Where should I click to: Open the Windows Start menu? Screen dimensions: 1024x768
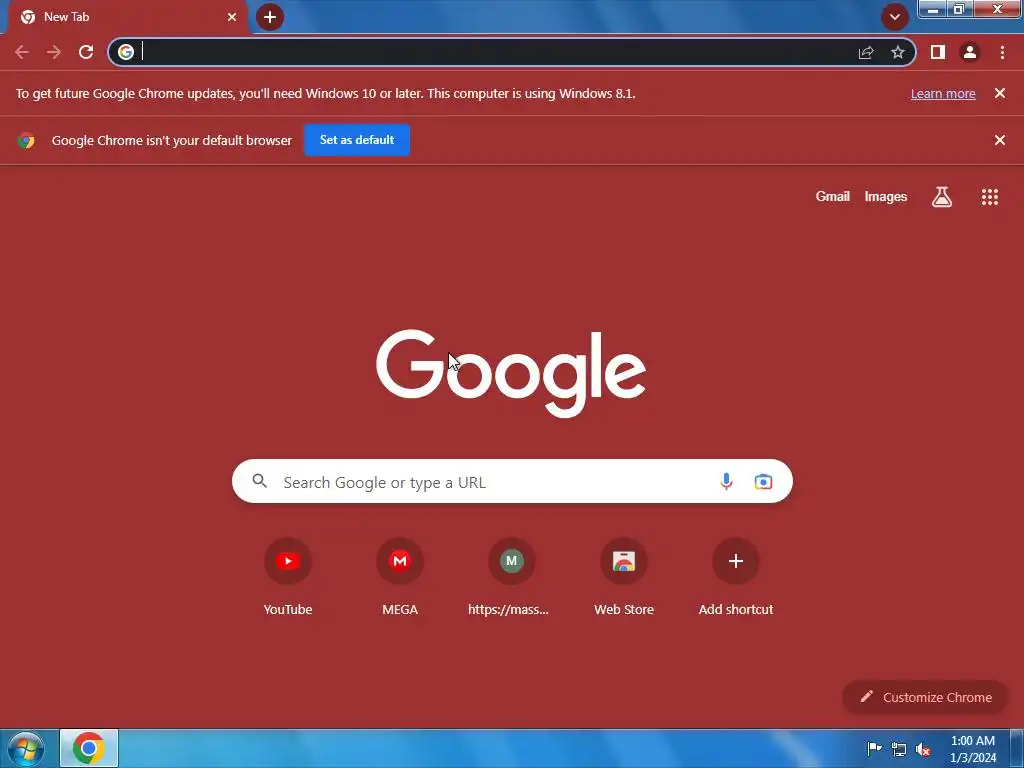[x=26, y=748]
